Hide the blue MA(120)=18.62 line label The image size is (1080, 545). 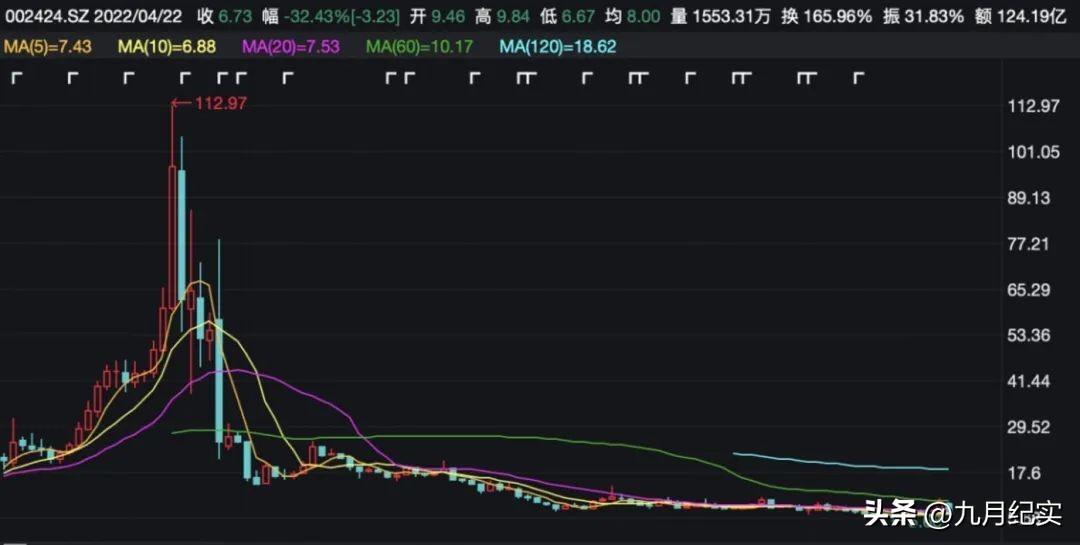pos(558,47)
